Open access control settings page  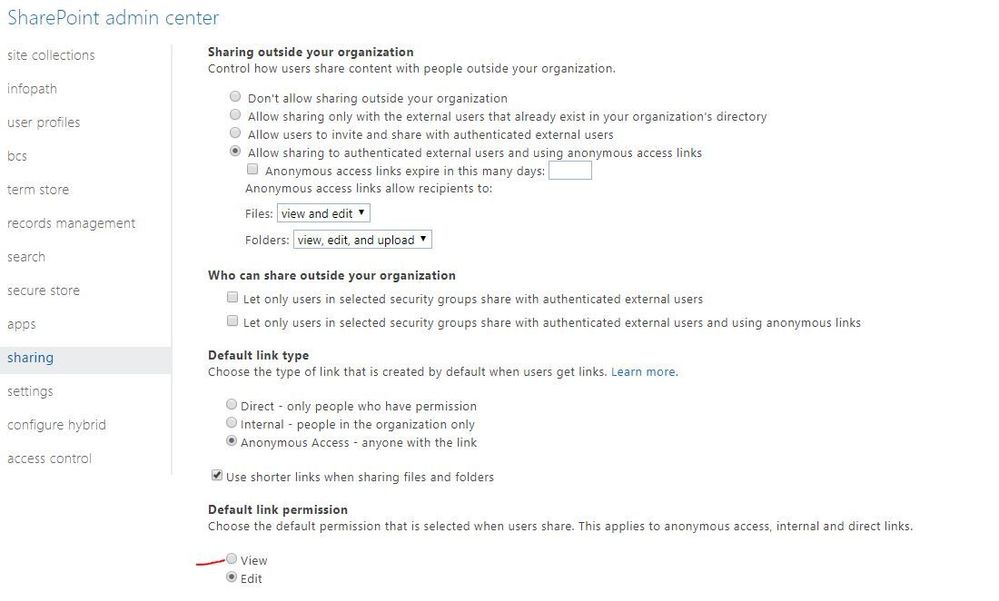coord(49,458)
